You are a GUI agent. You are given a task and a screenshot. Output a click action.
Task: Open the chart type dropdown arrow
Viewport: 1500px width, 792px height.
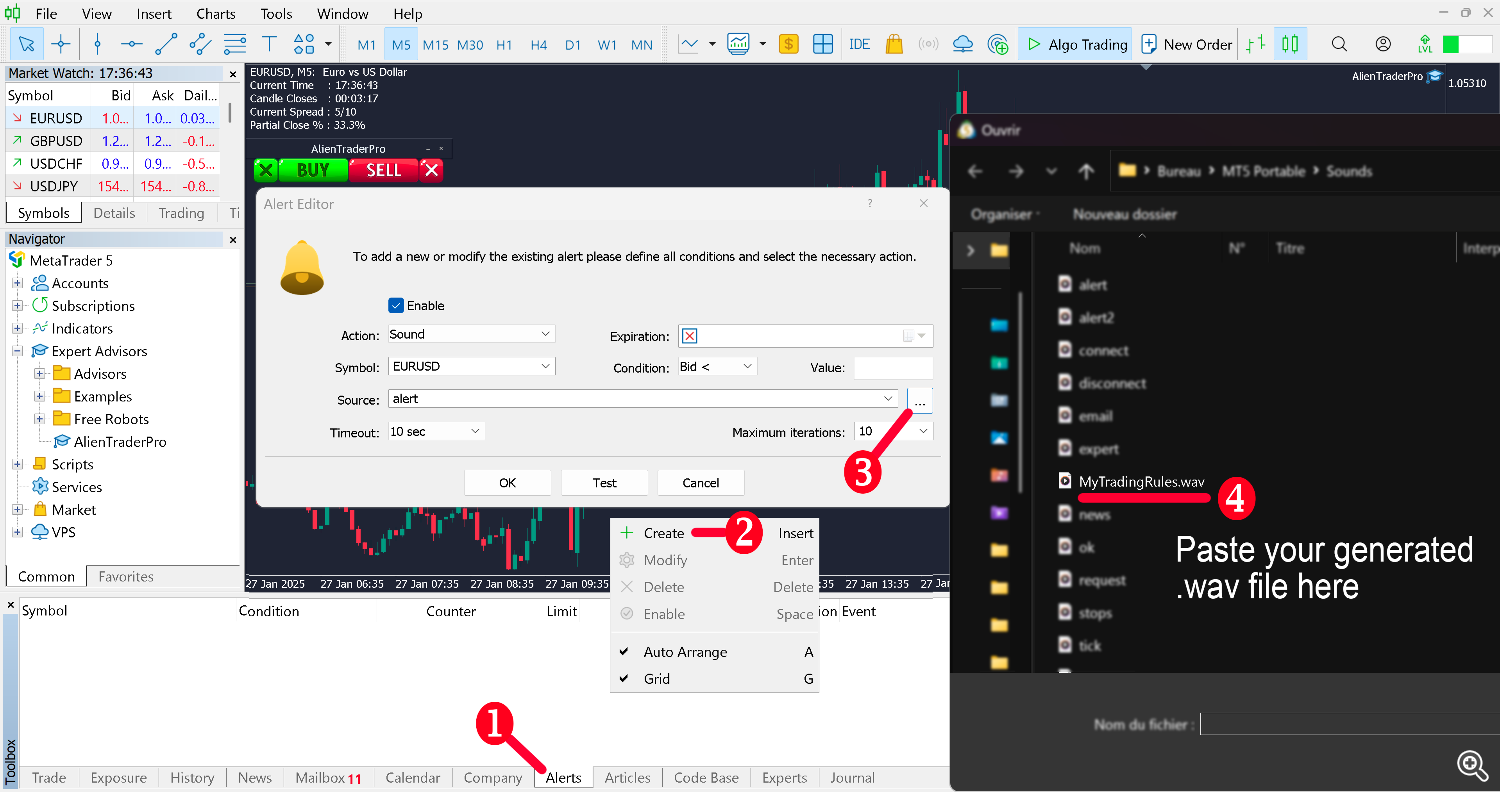point(712,44)
